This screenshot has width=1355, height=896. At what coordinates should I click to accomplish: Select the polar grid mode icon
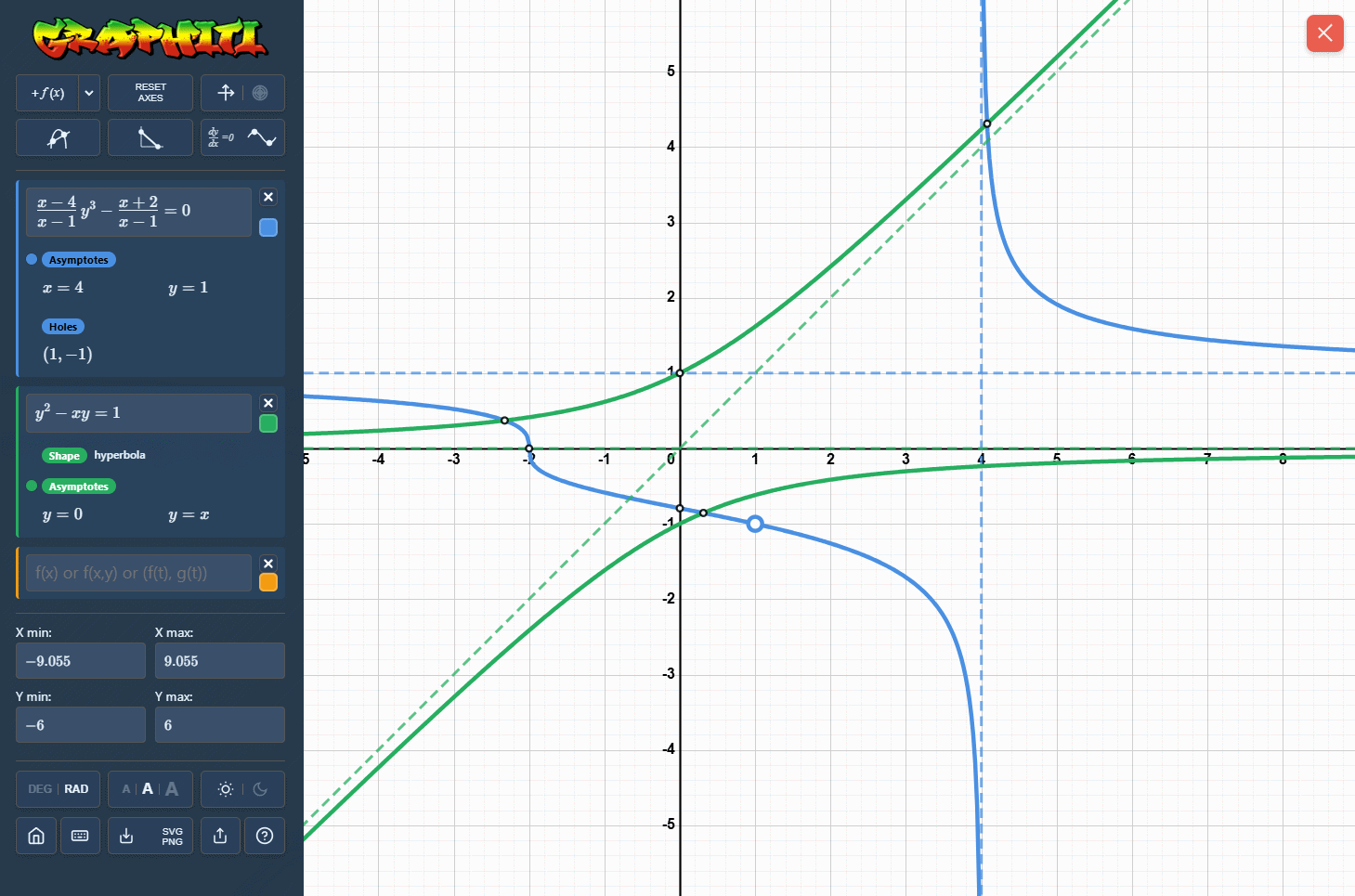pos(260,93)
